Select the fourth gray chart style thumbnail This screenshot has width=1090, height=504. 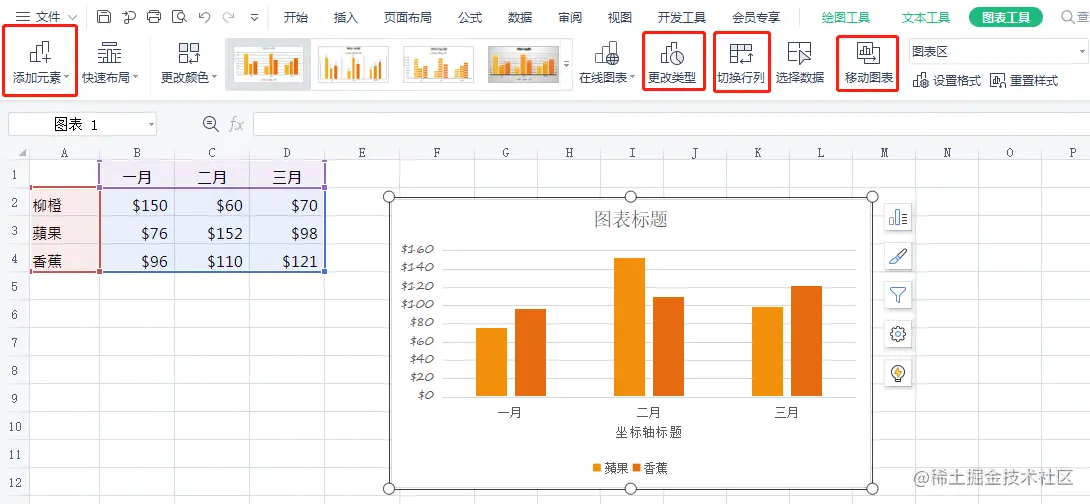(x=523, y=65)
